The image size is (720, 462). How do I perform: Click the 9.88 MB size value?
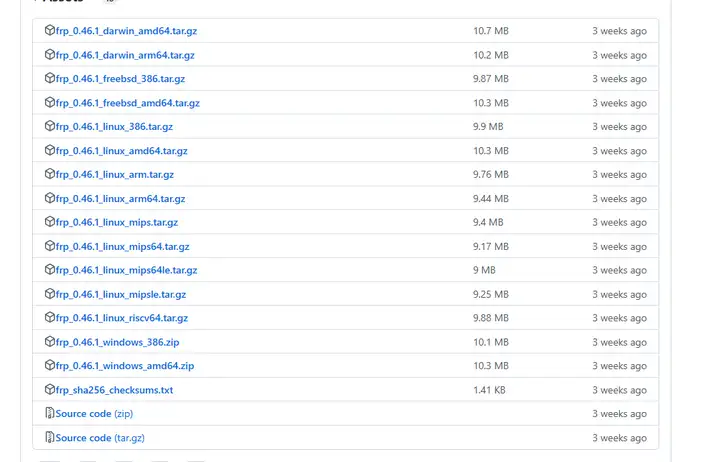tap(491, 318)
